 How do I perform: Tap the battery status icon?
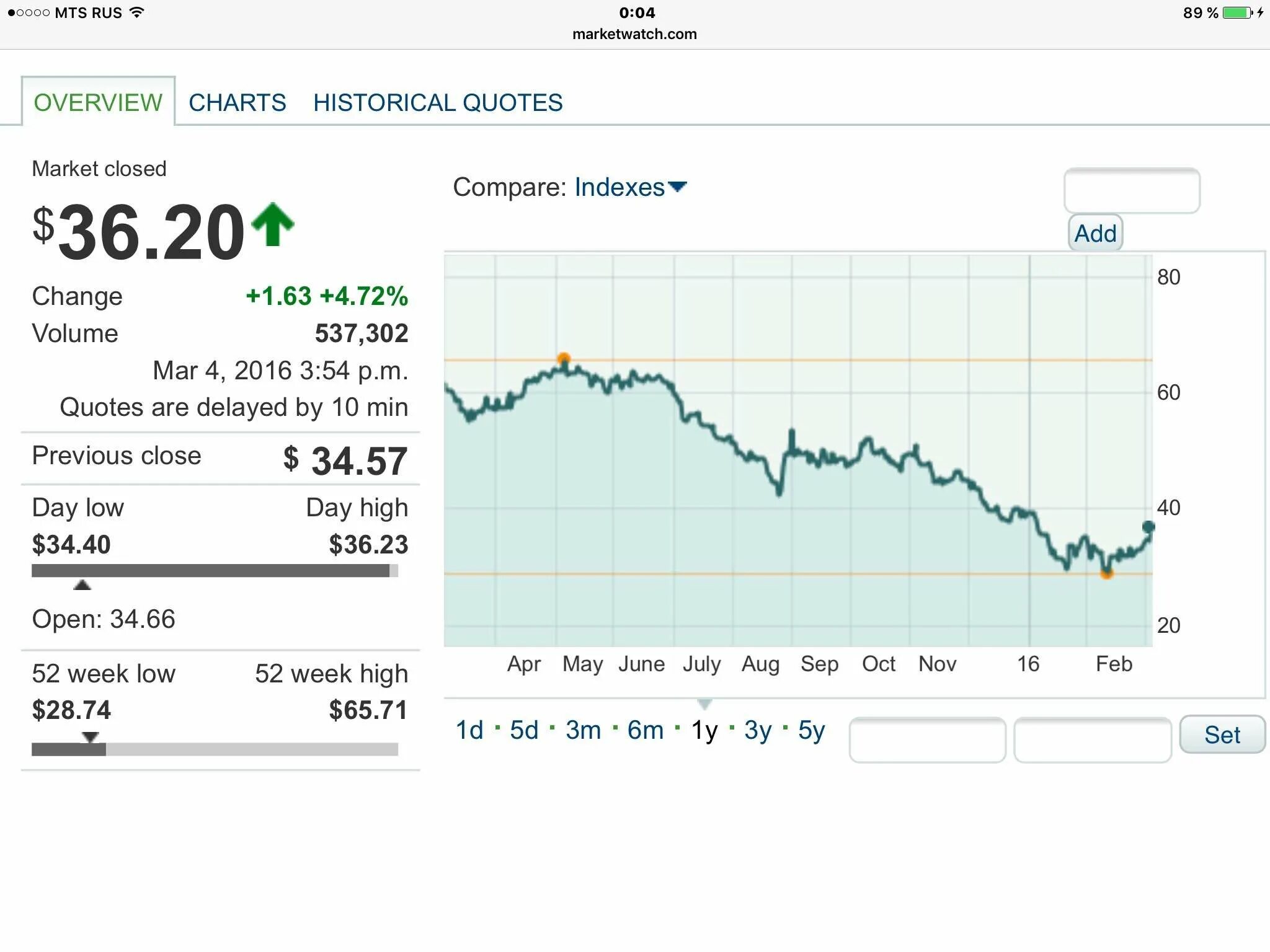tap(1238, 12)
